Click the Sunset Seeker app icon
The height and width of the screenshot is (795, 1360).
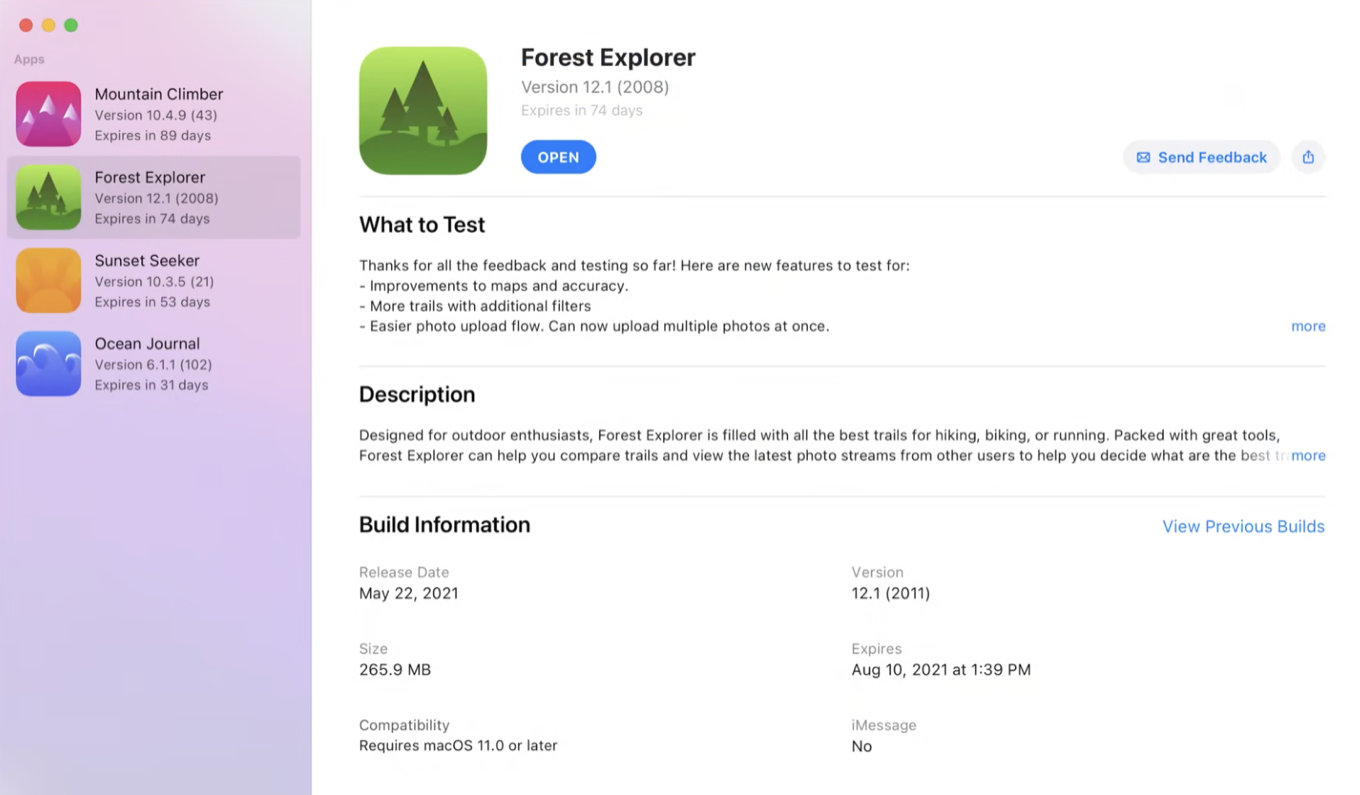tap(48, 281)
